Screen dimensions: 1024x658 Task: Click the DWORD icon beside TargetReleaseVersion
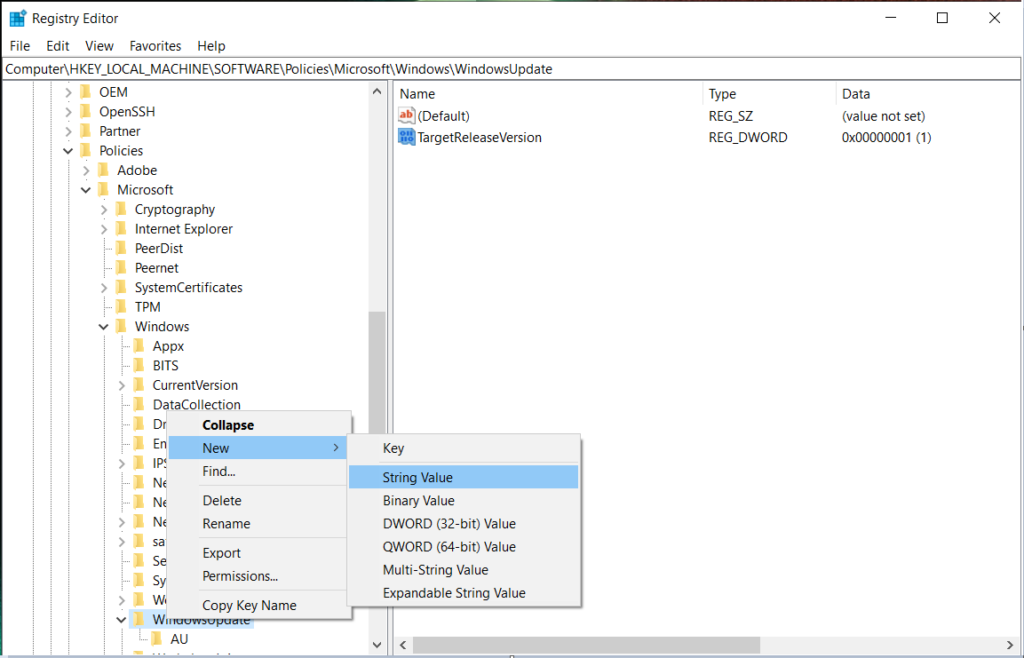click(406, 137)
